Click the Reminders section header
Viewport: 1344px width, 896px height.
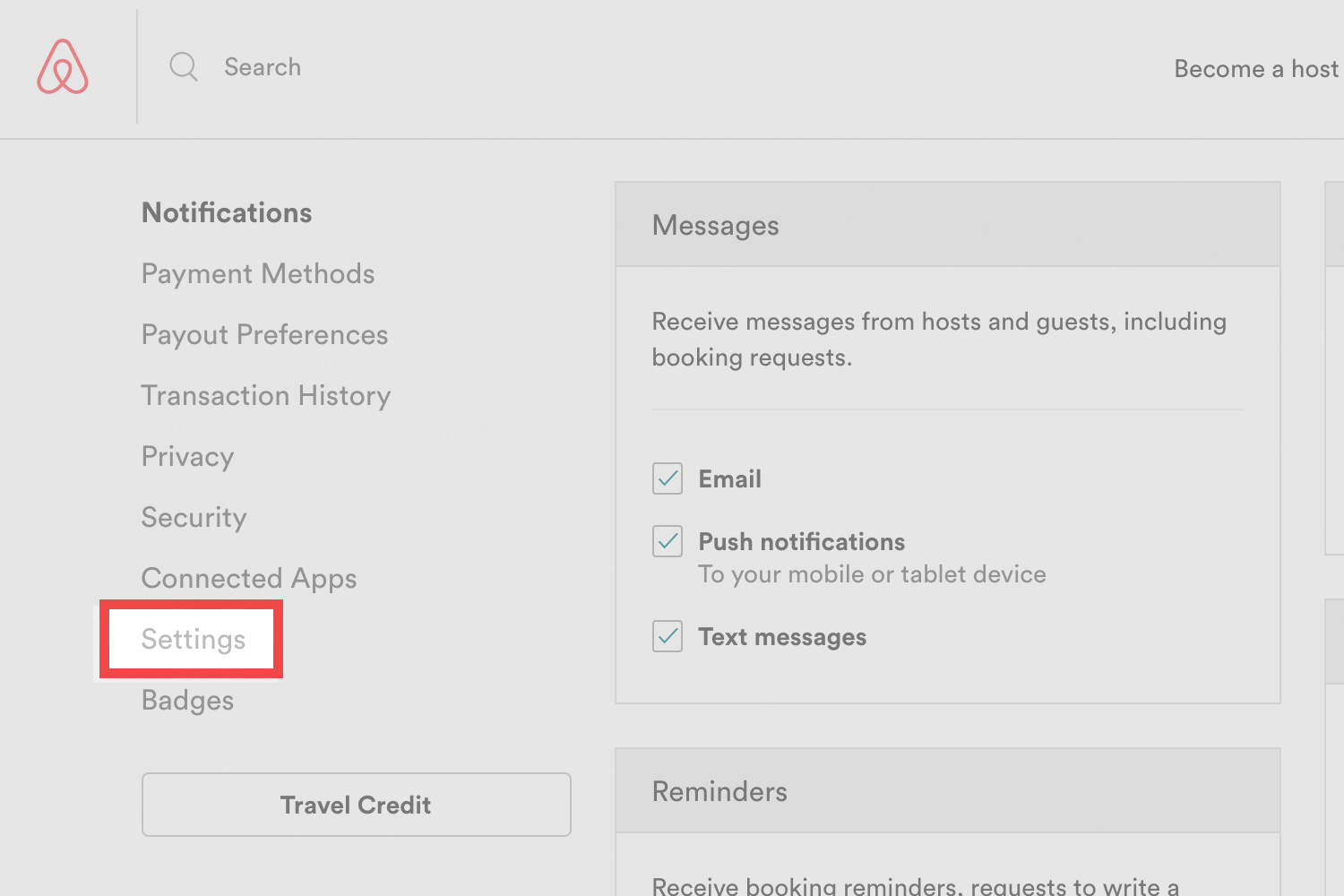(x=719, y=791)
